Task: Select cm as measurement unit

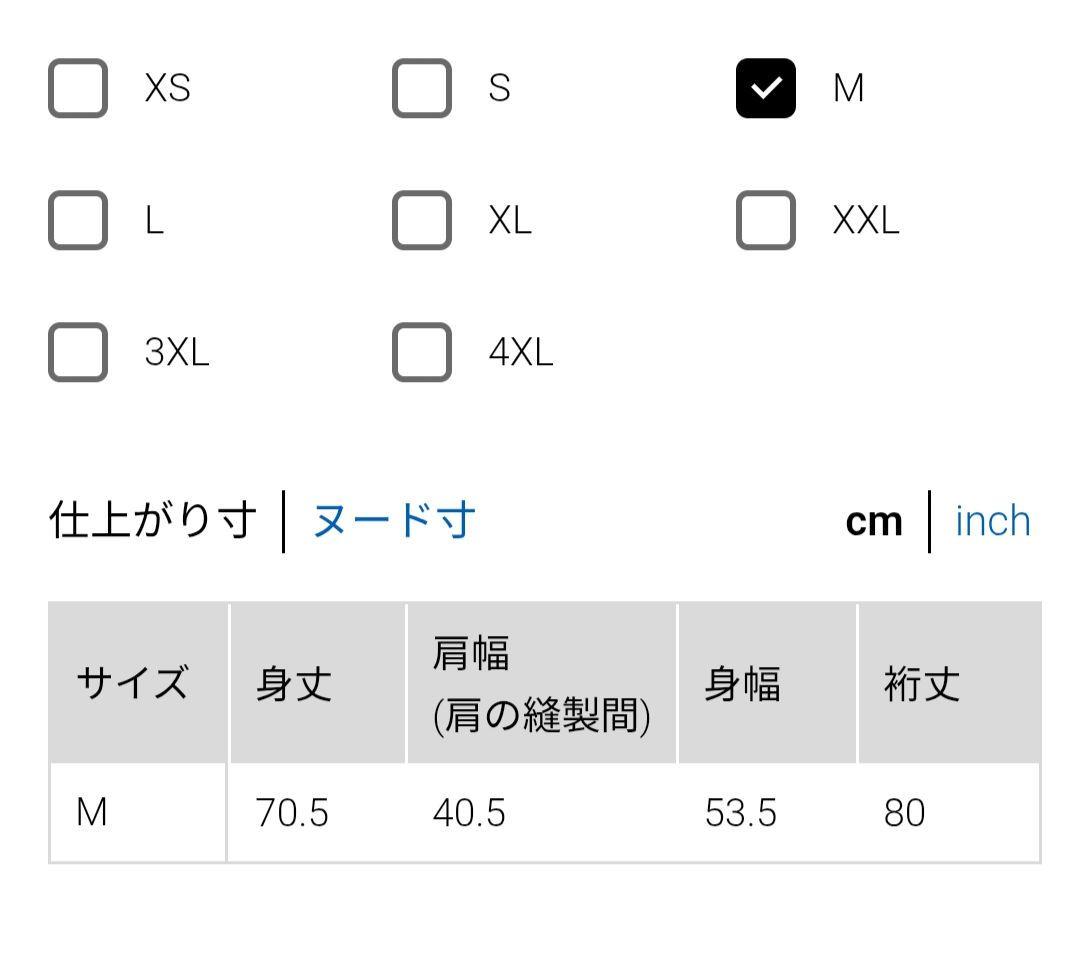Action: (873, 522)
